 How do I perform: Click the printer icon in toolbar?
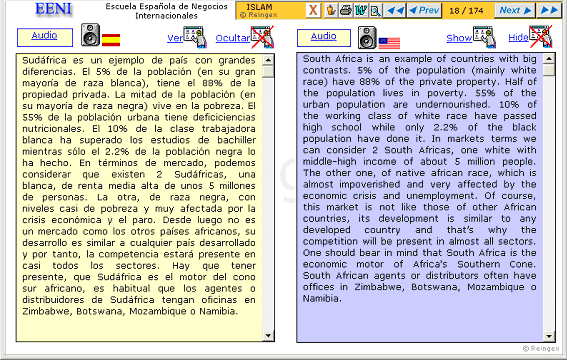pyautogui.click(x=346, y=10)
